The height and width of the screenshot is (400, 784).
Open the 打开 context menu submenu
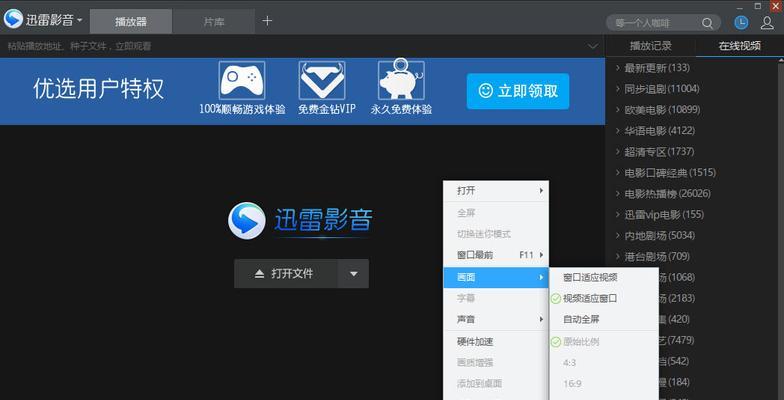pos(496,190)
